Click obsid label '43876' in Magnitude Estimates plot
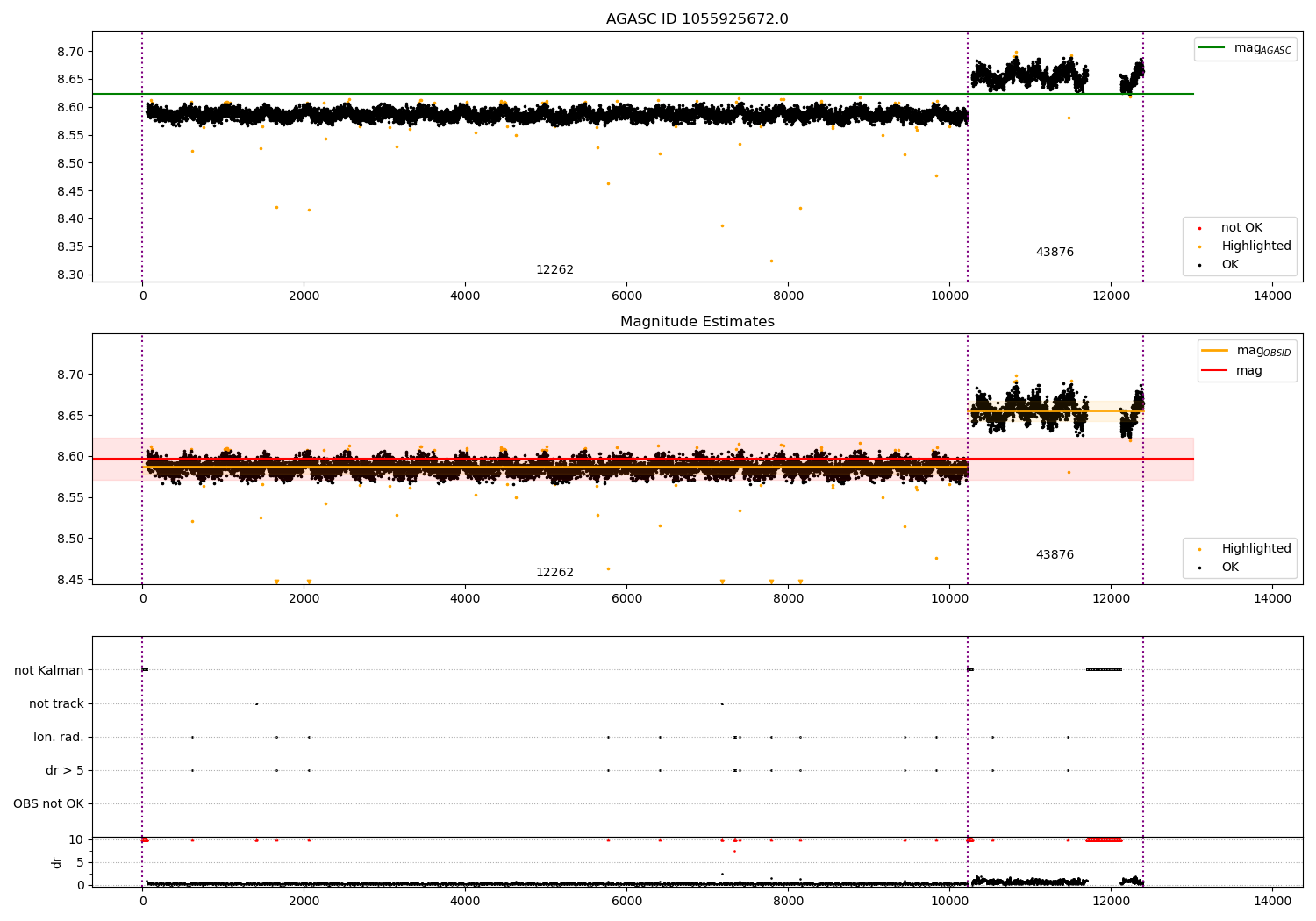Viewport: 1316px width, 921px height. (x=1055, y=555)
